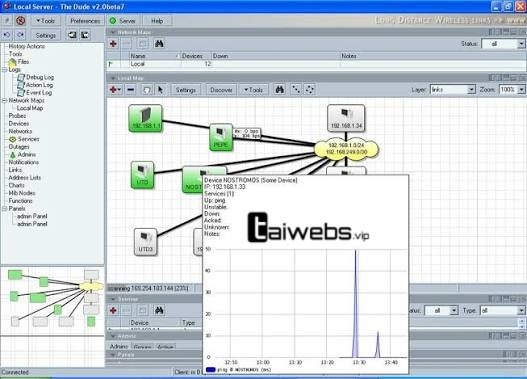
Task: Select the yellow network cloud 192.168.1.0/24
Action: pyautogui.click(x=347, y=149)
